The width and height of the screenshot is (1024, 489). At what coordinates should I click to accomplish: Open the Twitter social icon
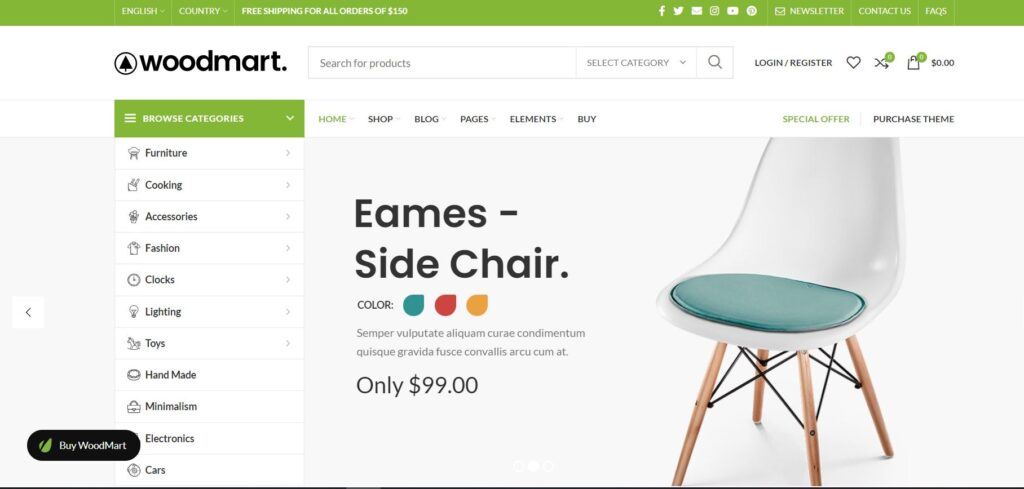click(x=679, y=11)
